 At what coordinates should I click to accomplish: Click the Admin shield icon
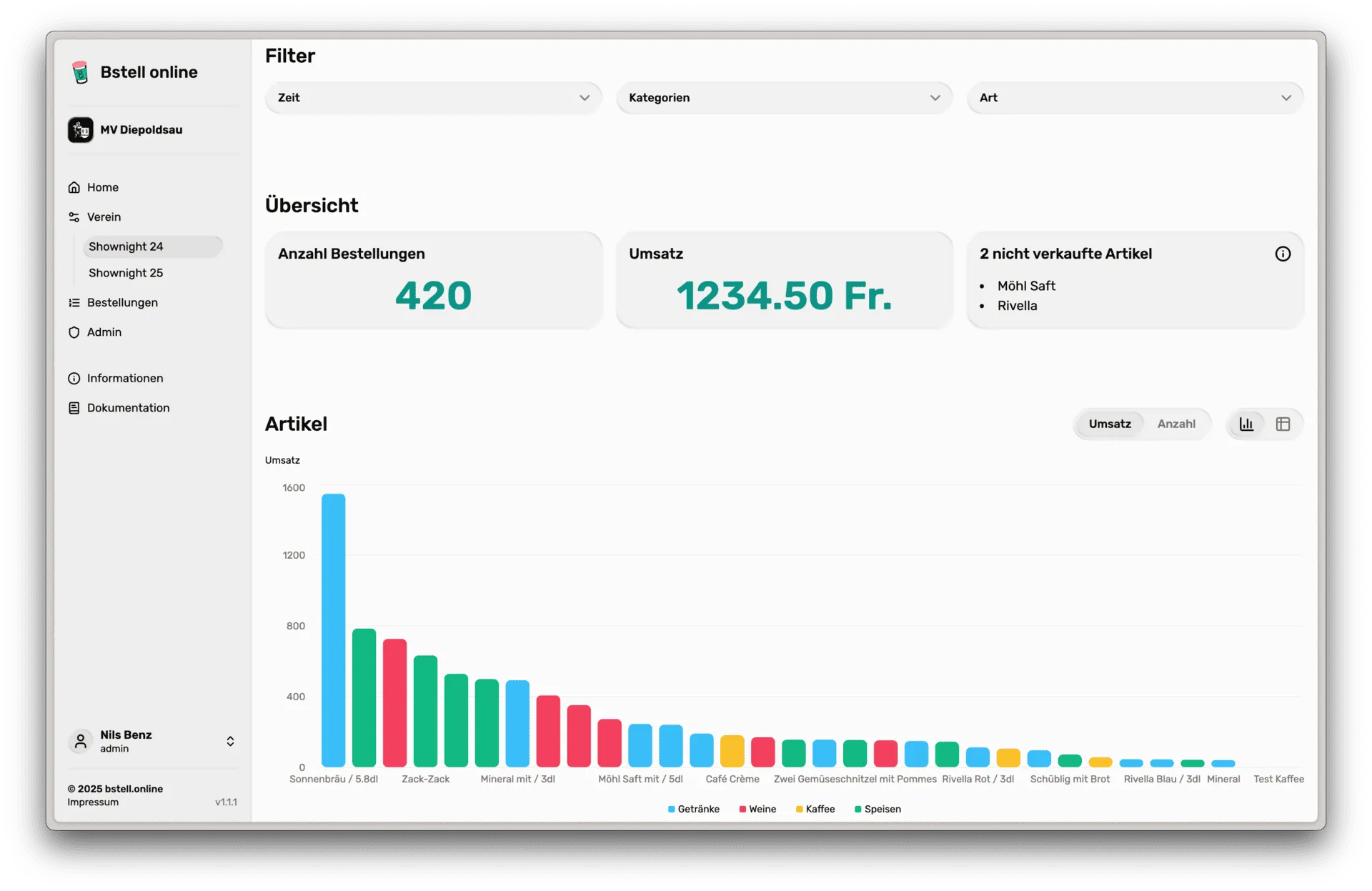click(74, 332)
